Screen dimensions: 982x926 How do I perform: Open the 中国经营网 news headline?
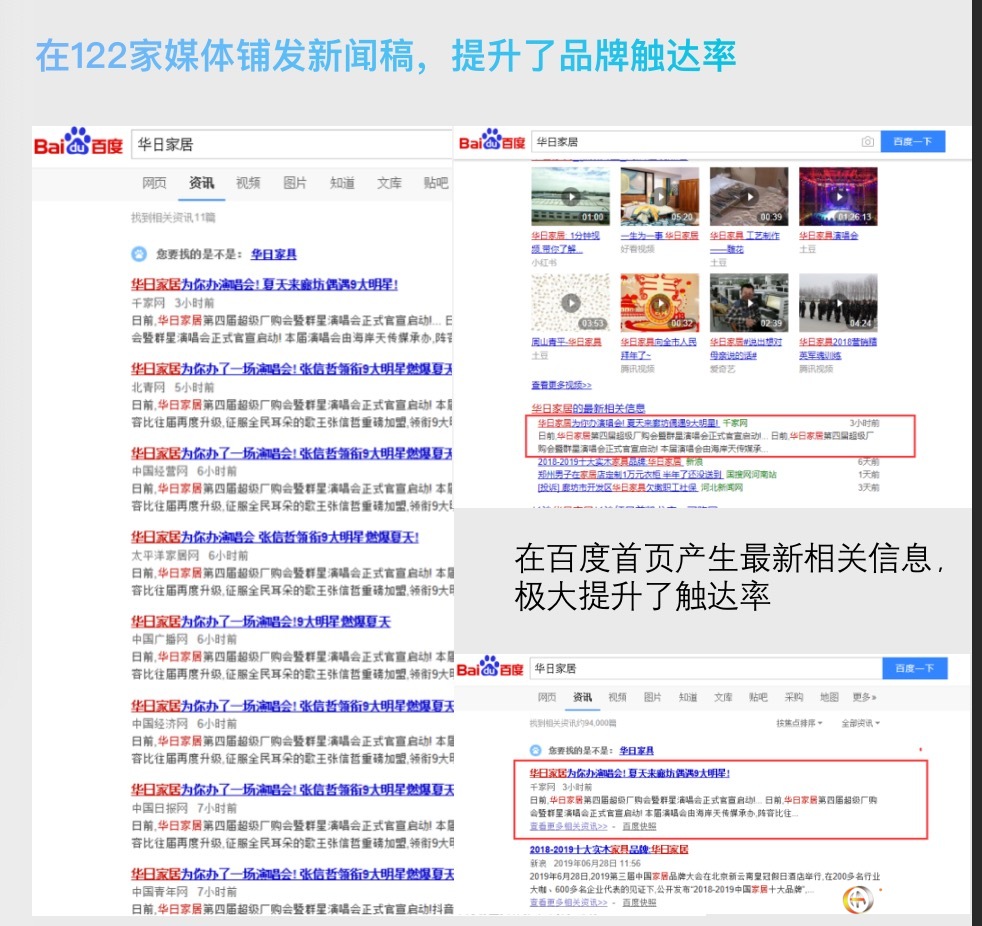(x=292, y=453)
